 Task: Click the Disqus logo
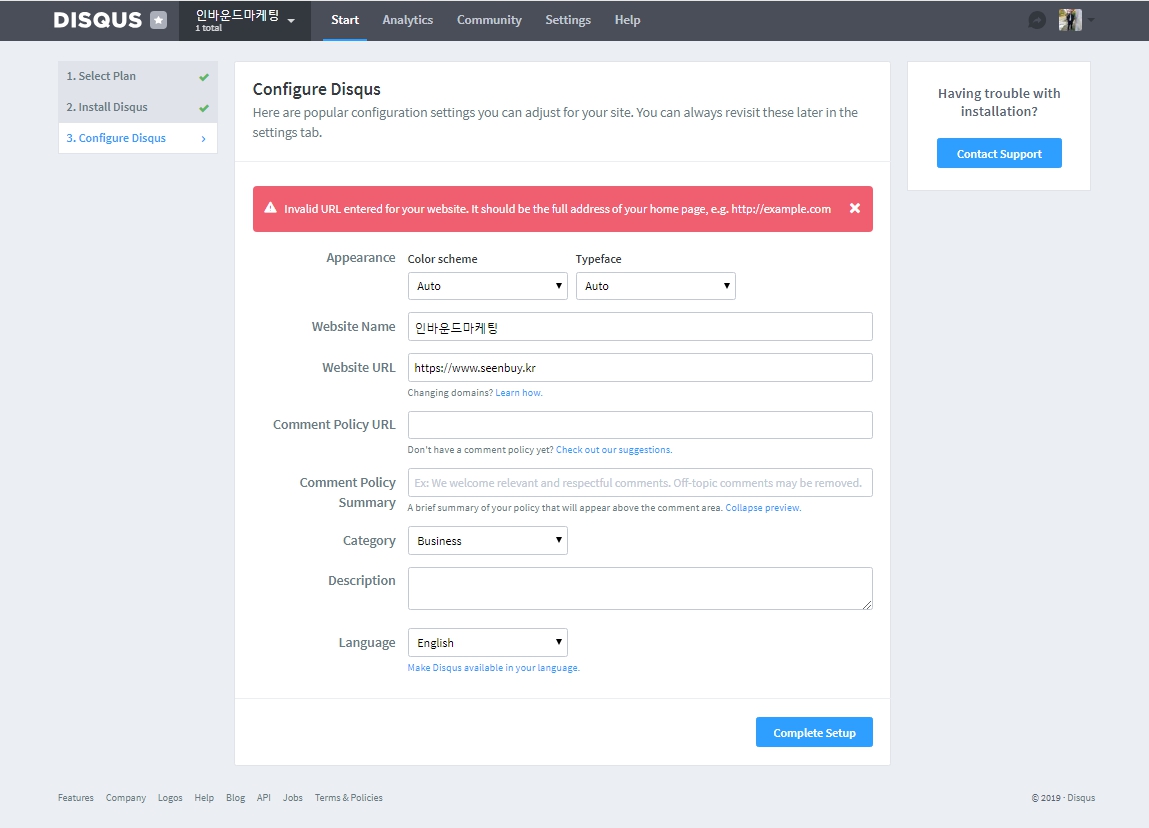tap(97, 20)
